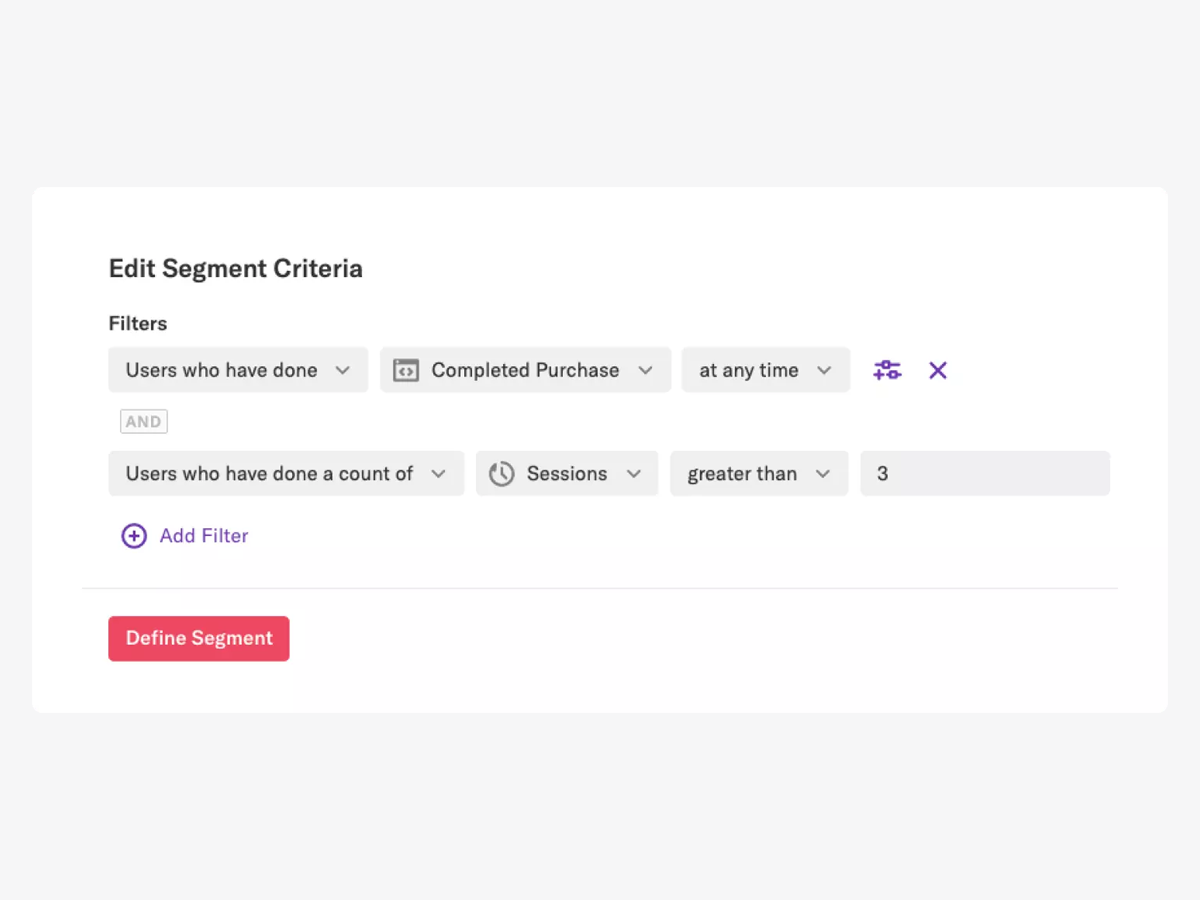
Task: Click the chevron on the greater than selector
Action: point(823,473)
